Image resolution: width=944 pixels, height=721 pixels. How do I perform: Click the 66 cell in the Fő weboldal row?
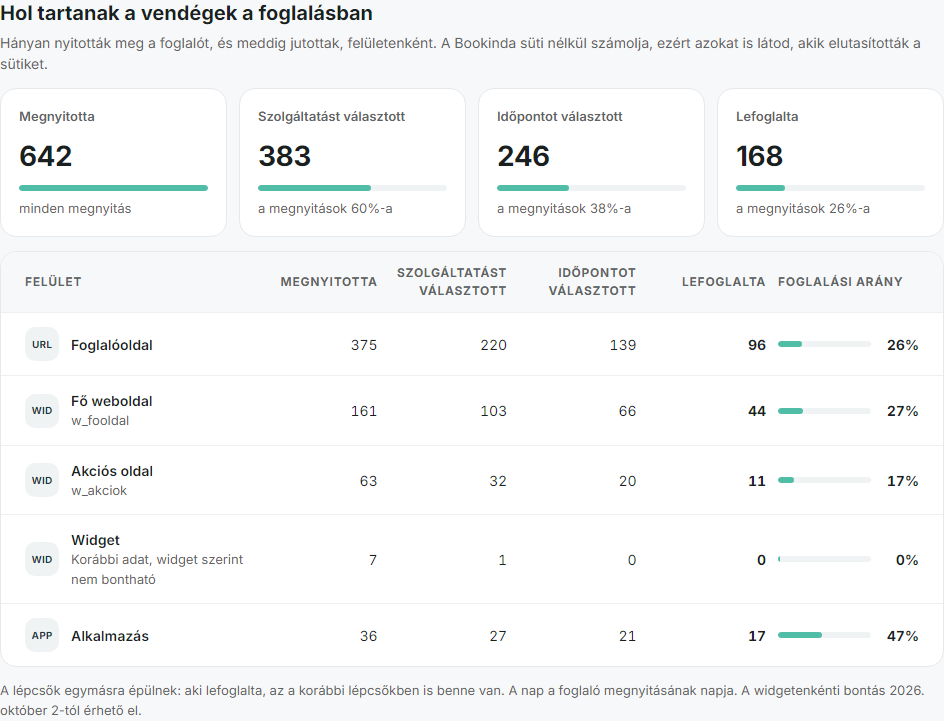pyautogui.click(x=627, y=411)
